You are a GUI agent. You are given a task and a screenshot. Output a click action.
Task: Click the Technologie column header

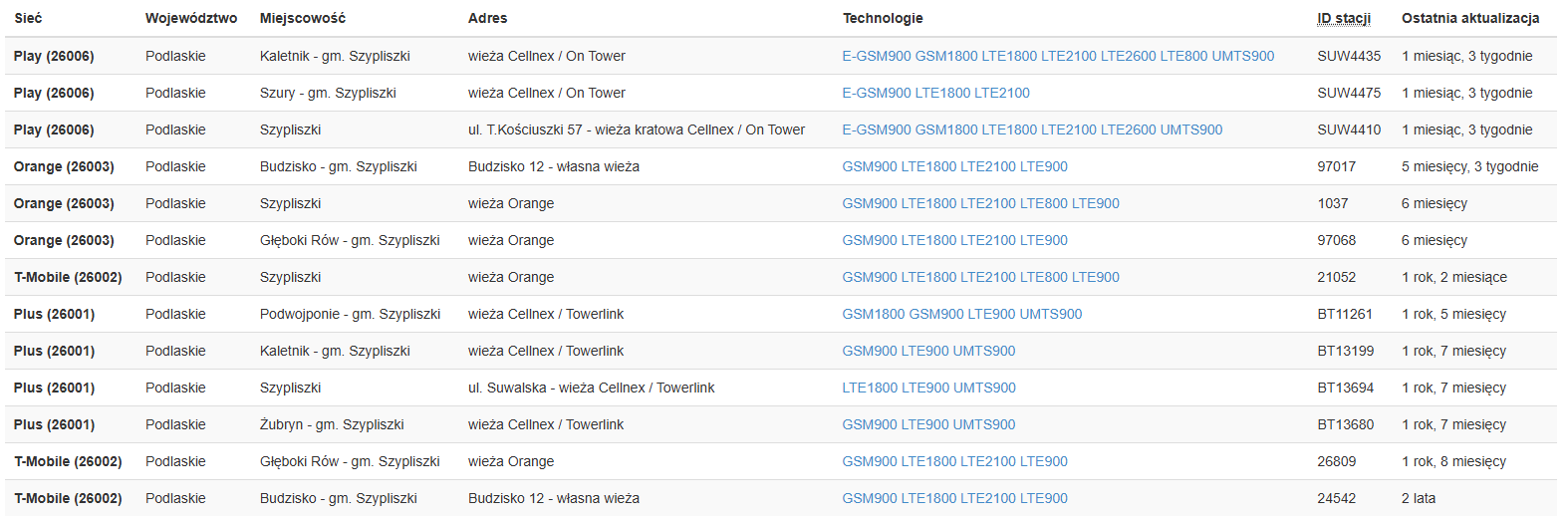pos(883,18)
